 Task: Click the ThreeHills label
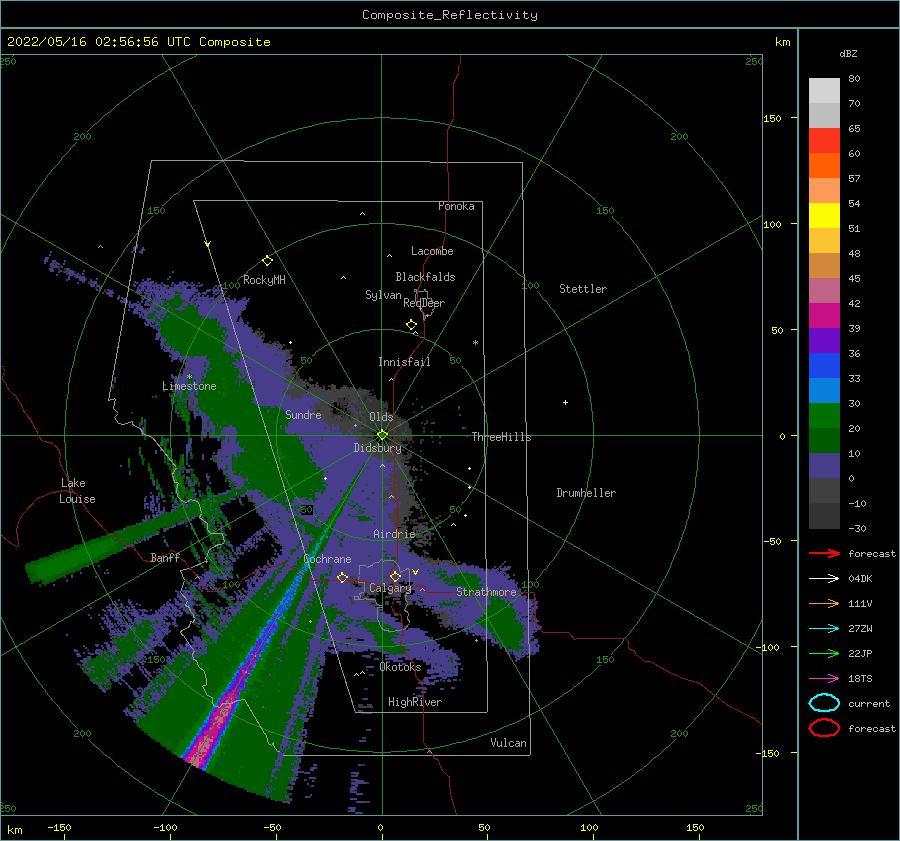(x=502, y=437)
